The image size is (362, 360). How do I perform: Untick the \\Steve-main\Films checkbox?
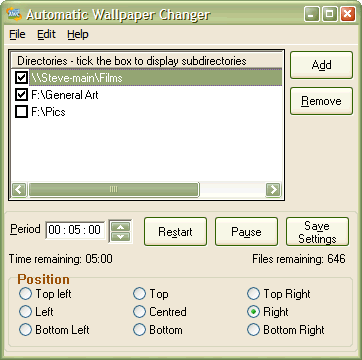[22, 78]
